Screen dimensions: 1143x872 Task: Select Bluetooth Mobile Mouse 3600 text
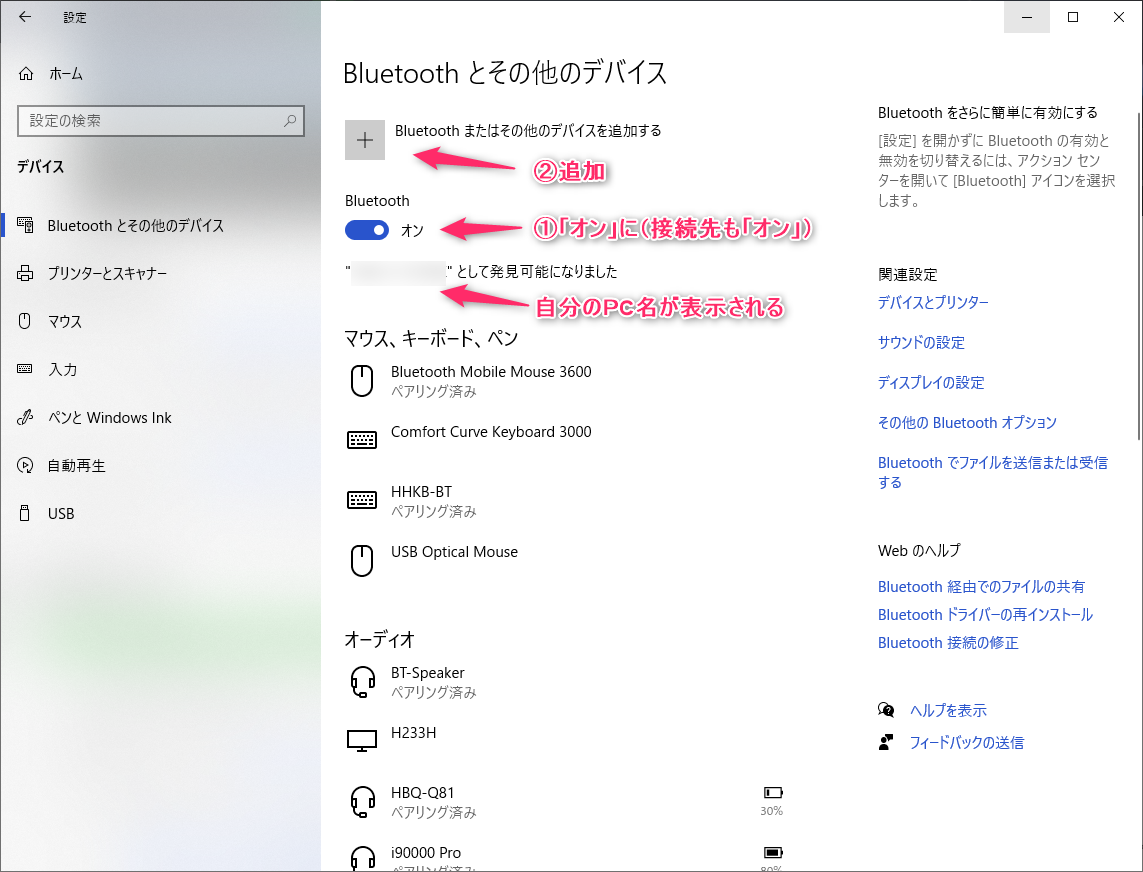click(491, 372)
